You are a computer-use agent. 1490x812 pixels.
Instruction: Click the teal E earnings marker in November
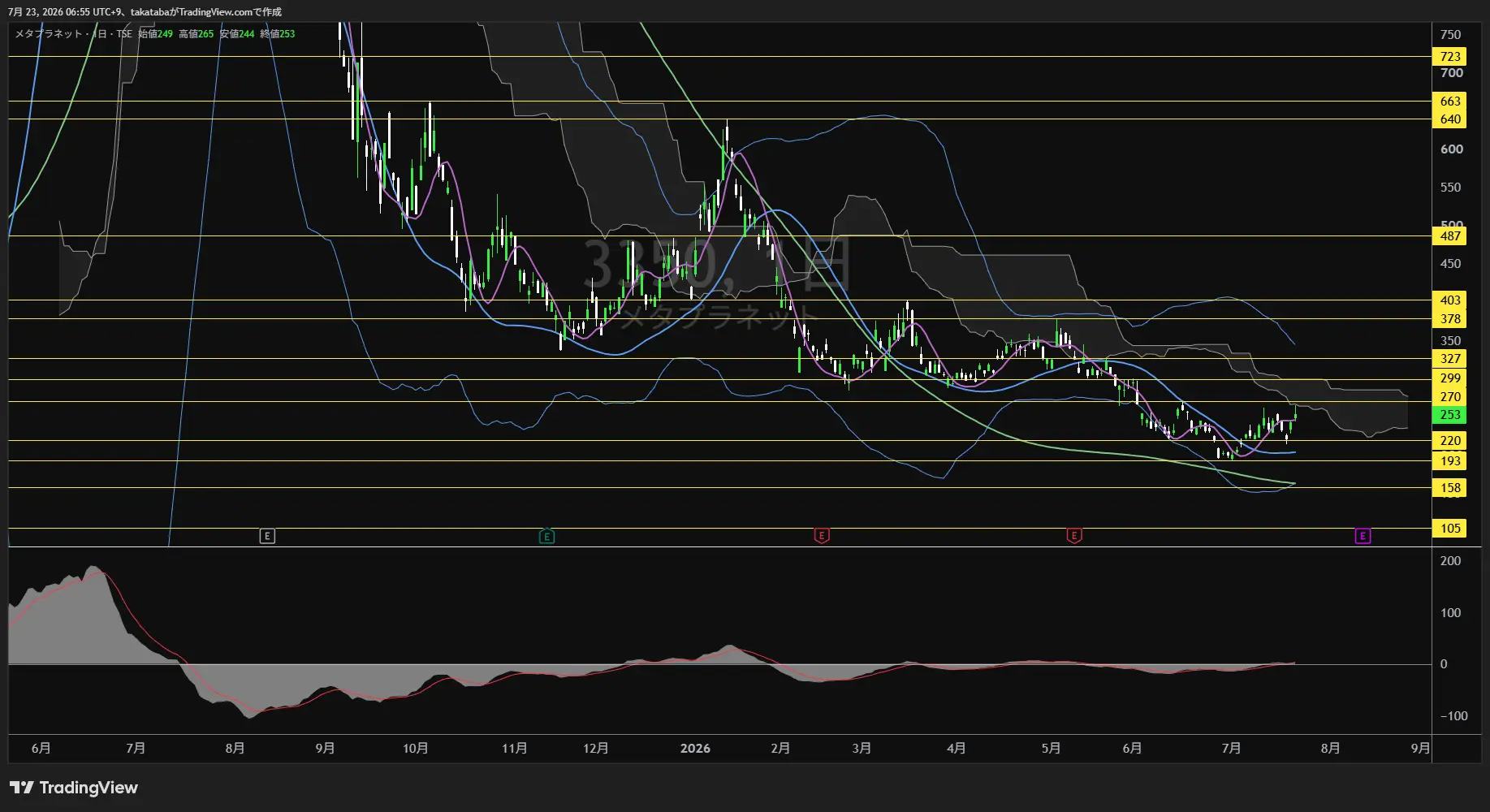pyautogui.click(x=546, y=536)
